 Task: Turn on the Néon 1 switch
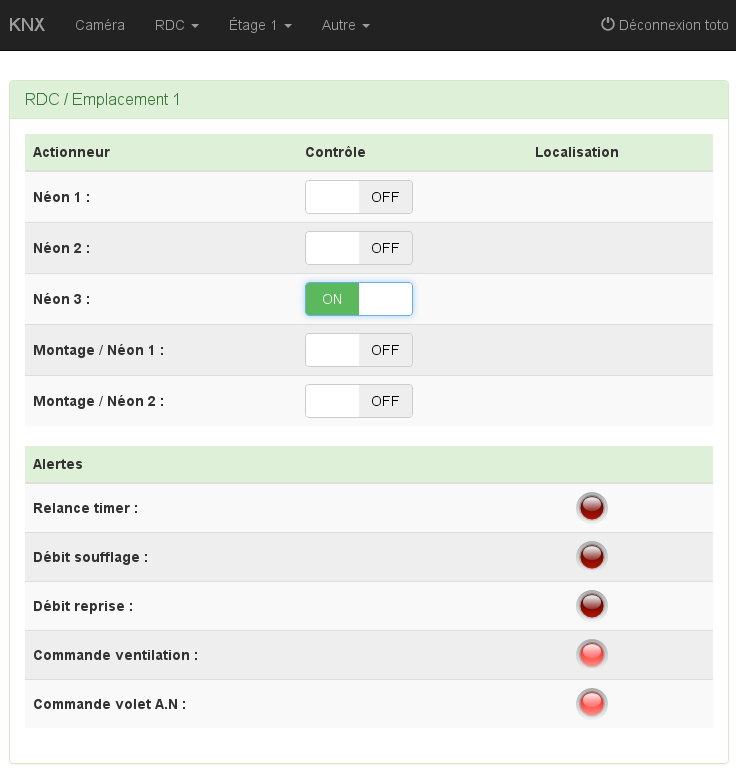[358, 197]
